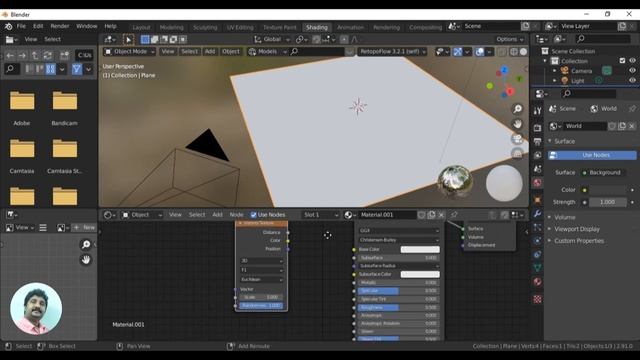The width and height of the screenshot is (640, 360).
Task: Open Output properties tab icon
Action: [x=538, y=142]
